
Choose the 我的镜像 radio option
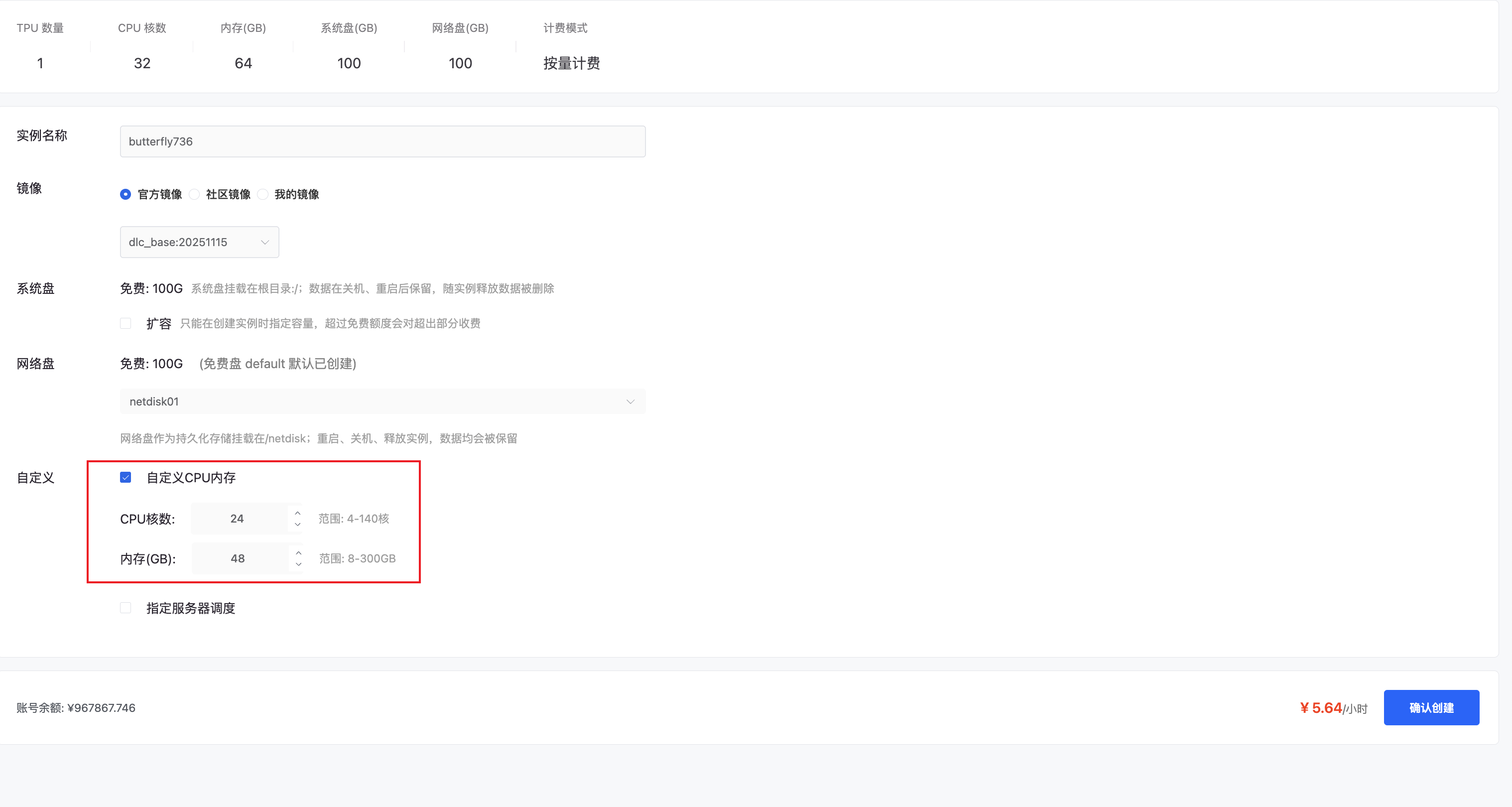coord(263,194)
